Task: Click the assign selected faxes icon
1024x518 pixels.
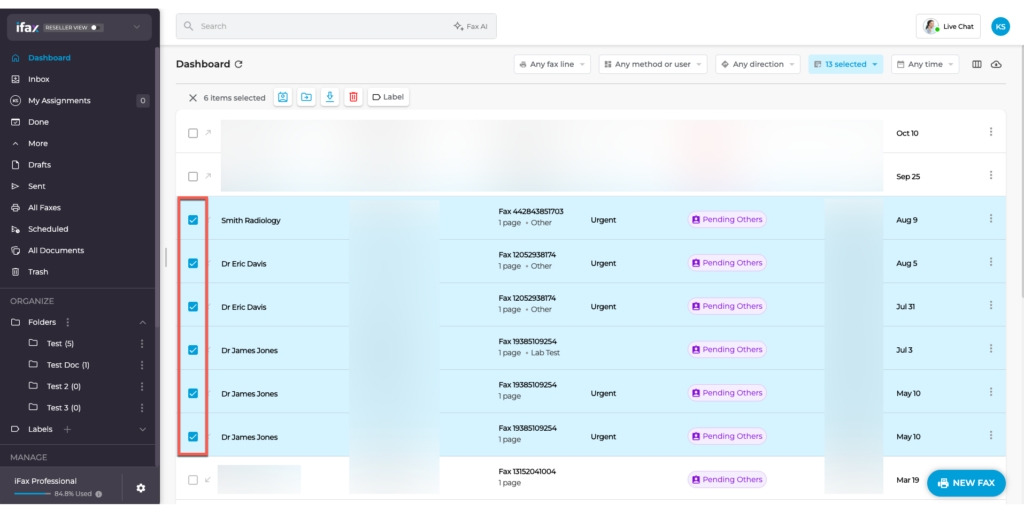Action: pos(283,97)
